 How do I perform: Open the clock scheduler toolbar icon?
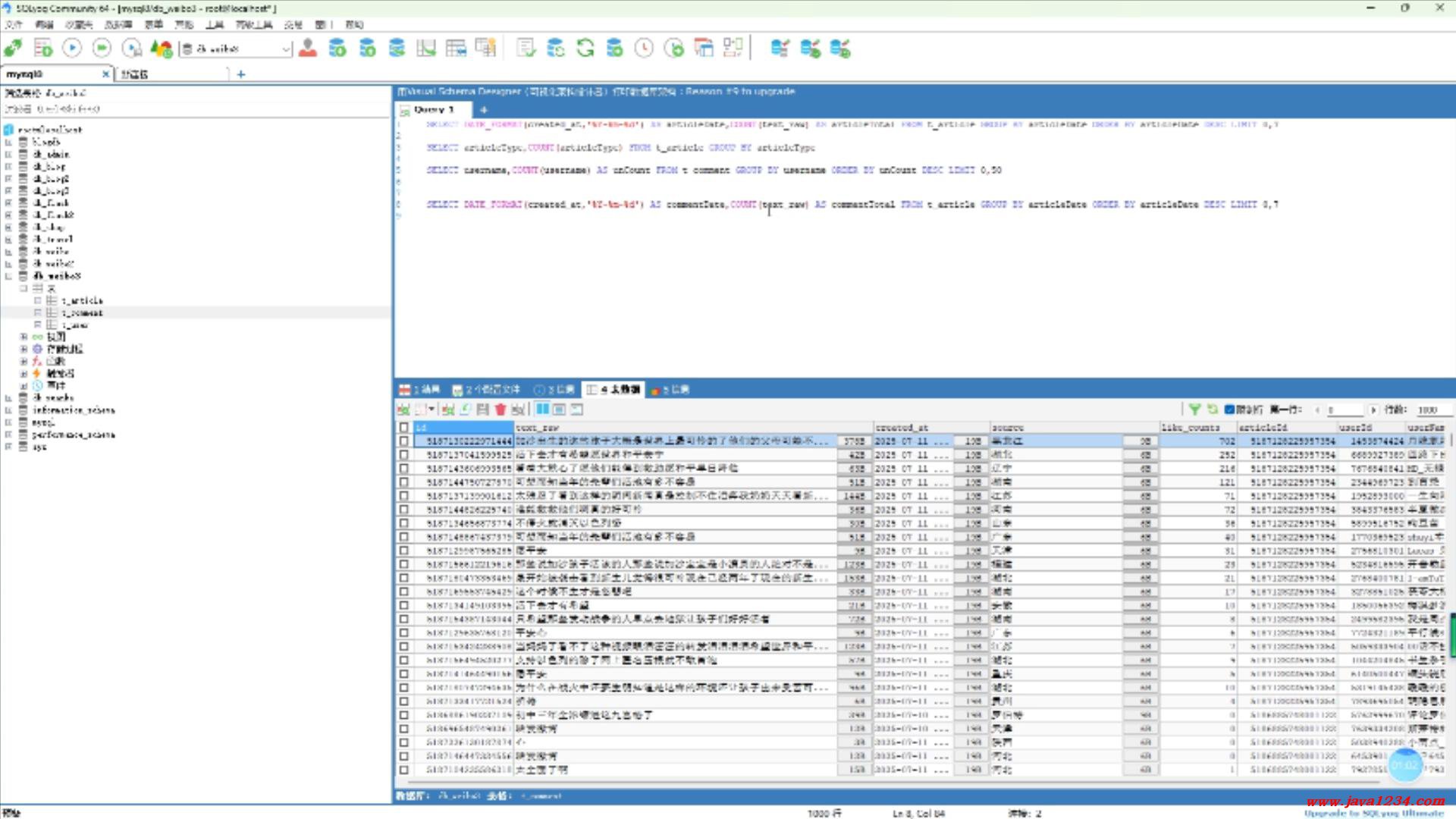point(644,49)
